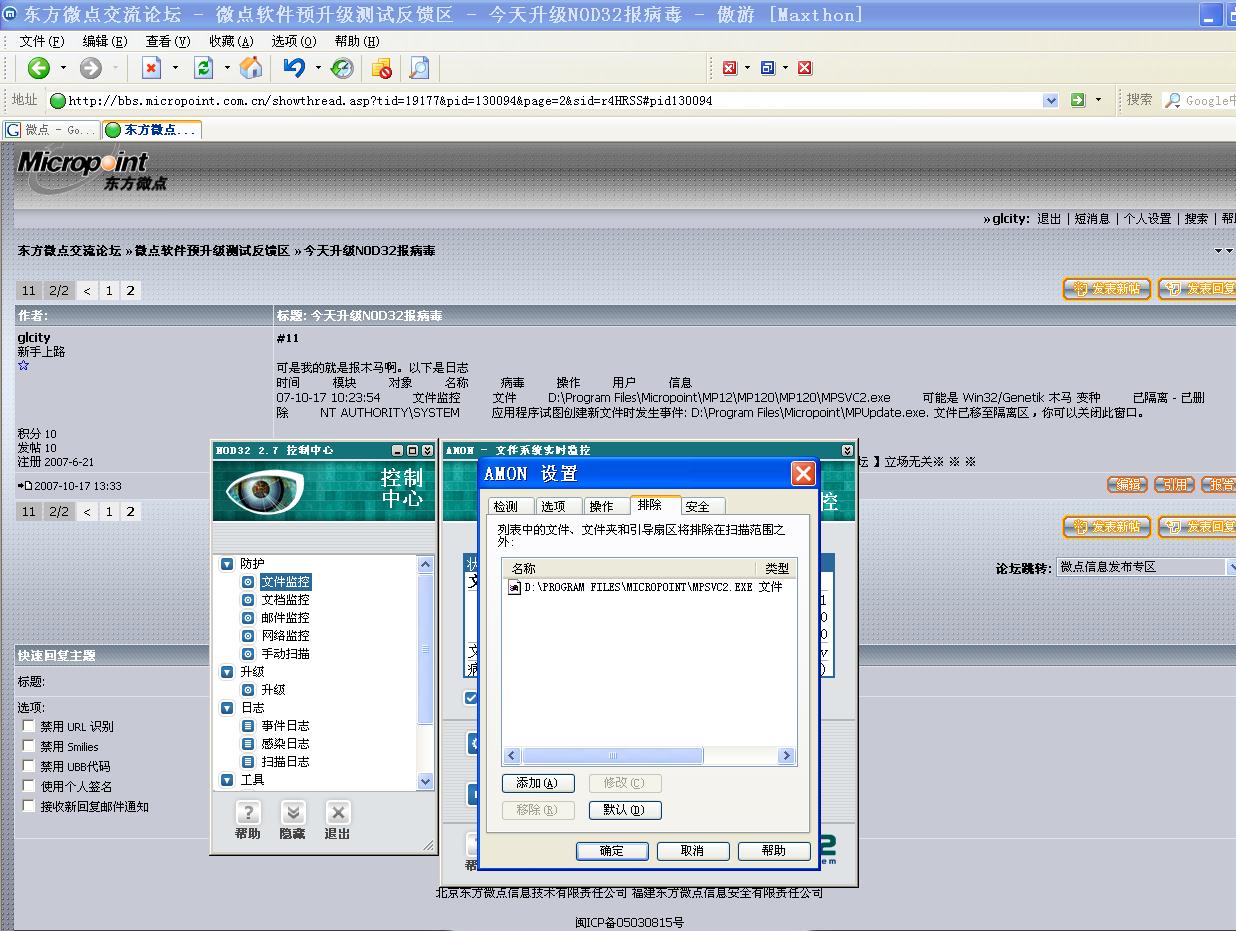1236x931 pixels.
Task: Enable 接收新回复邮件通知 checkbox
Action: click(29, 806)
